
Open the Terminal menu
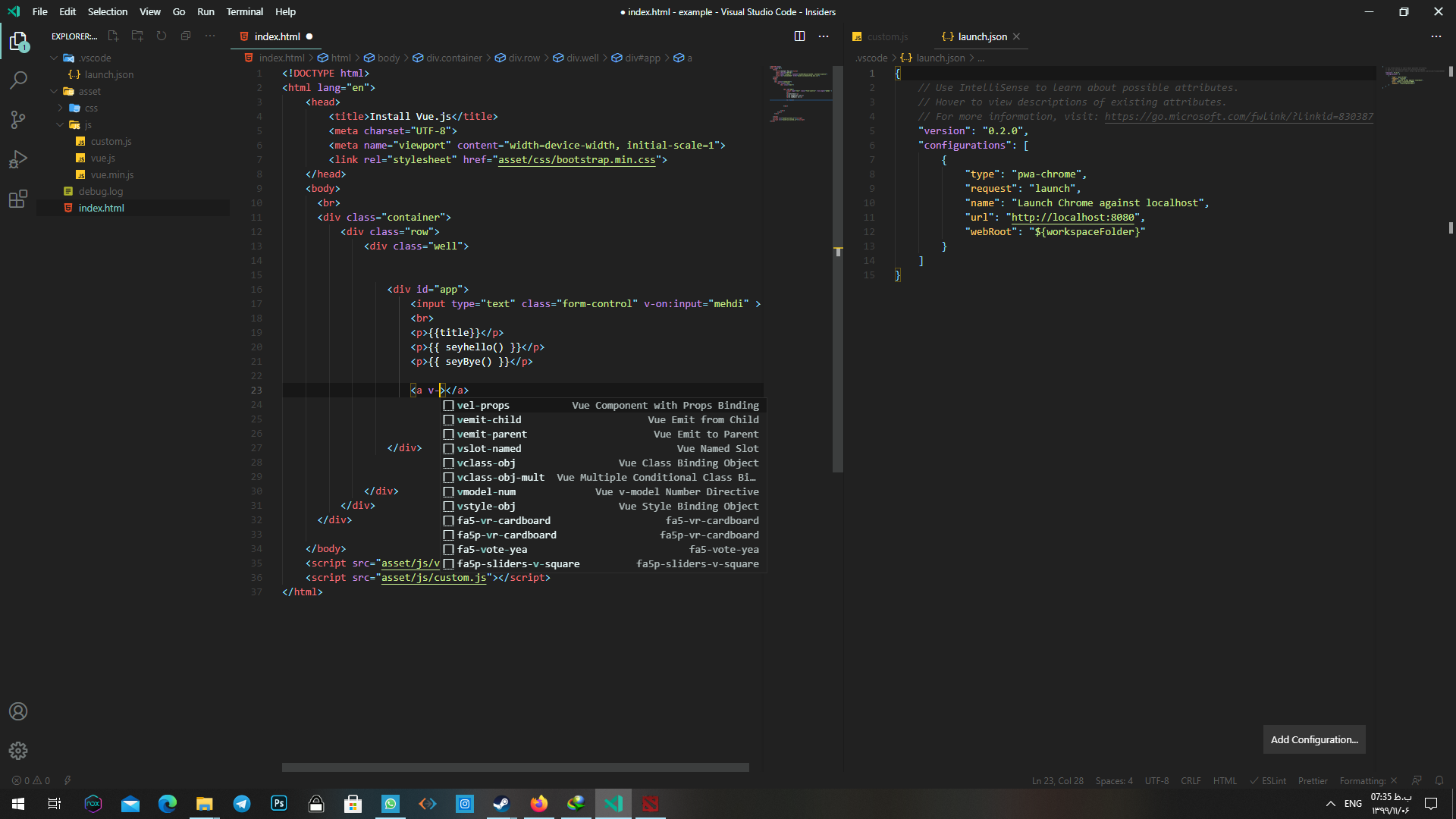coord(244,11)
